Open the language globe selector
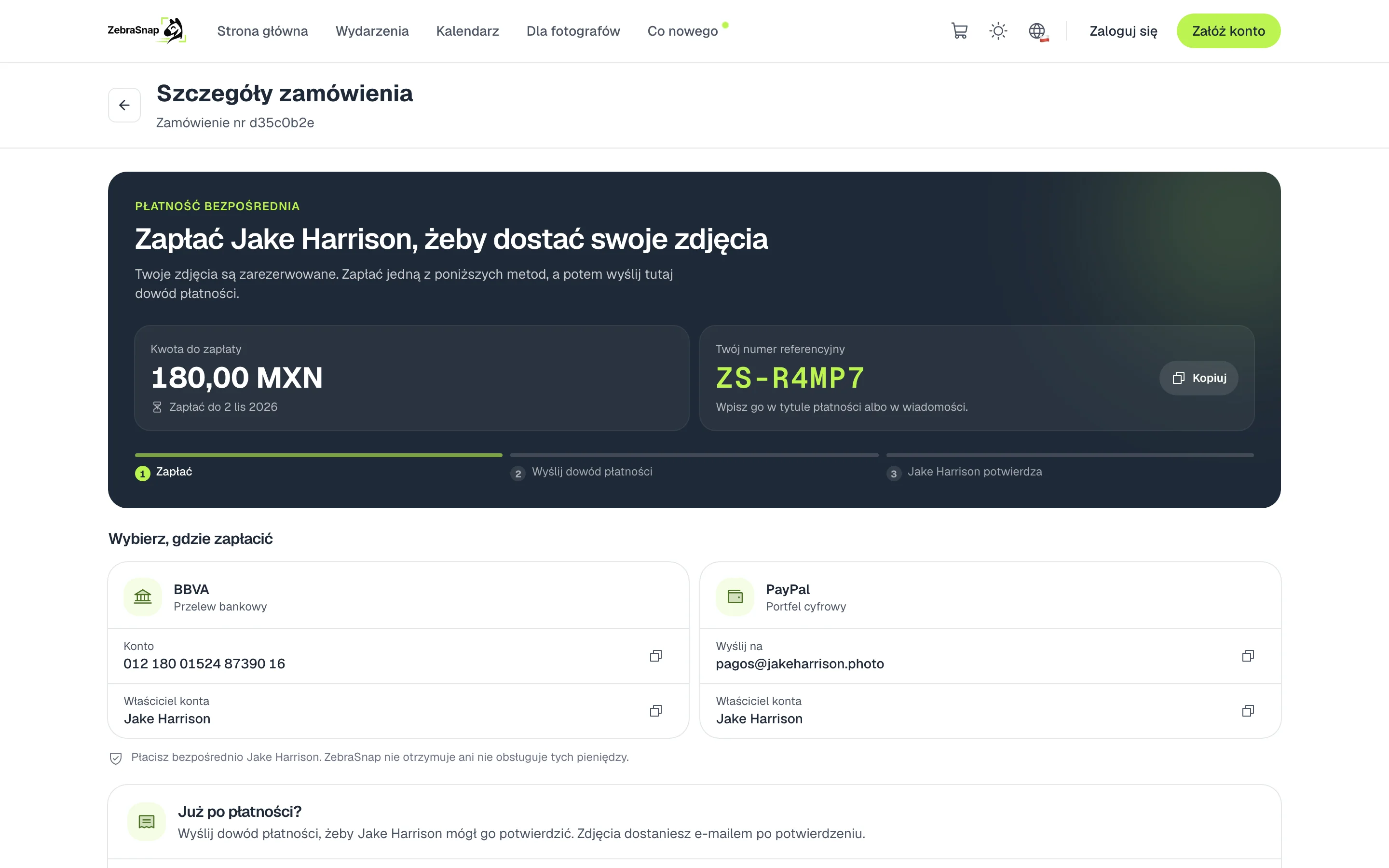 tap(1038, 31)
